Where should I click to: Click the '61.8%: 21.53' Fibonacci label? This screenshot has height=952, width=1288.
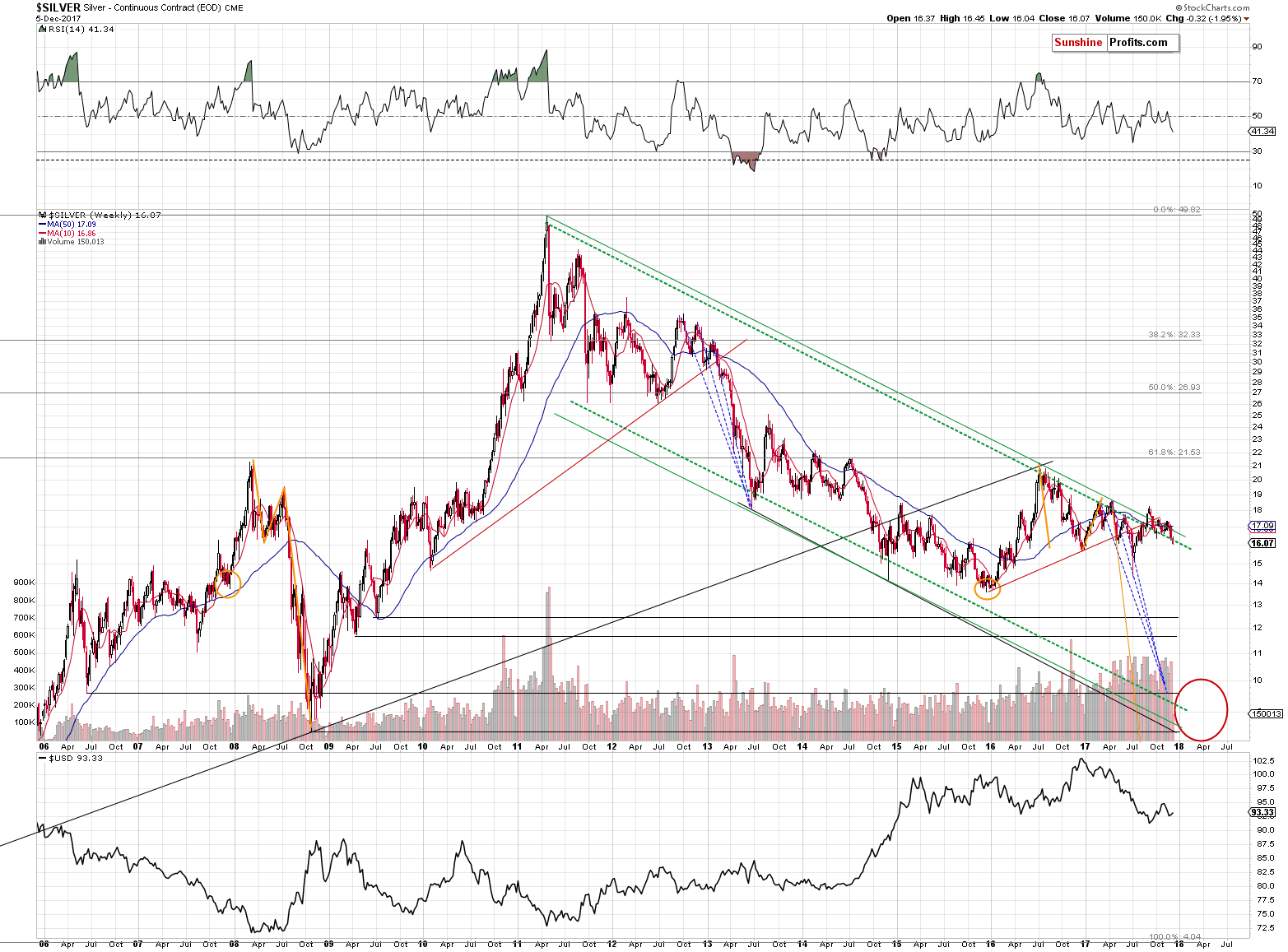coord(1174,453)
